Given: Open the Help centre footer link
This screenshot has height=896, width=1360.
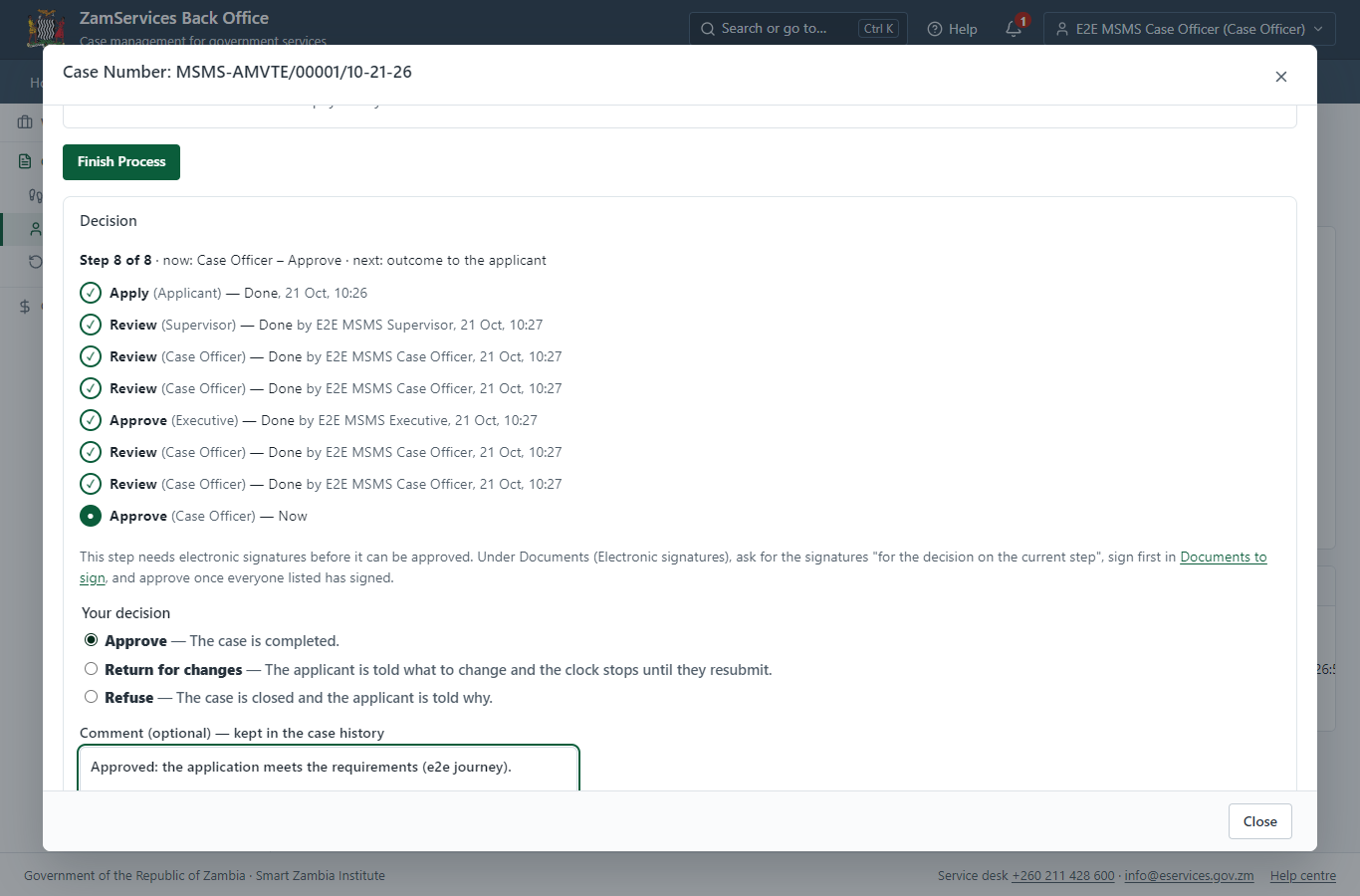Looking at the screenshot, I should pyautogui.click(x=1303, y=876).
